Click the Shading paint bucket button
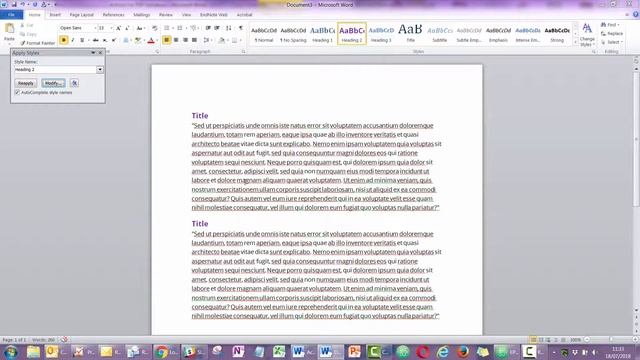 tap(222, 40)
